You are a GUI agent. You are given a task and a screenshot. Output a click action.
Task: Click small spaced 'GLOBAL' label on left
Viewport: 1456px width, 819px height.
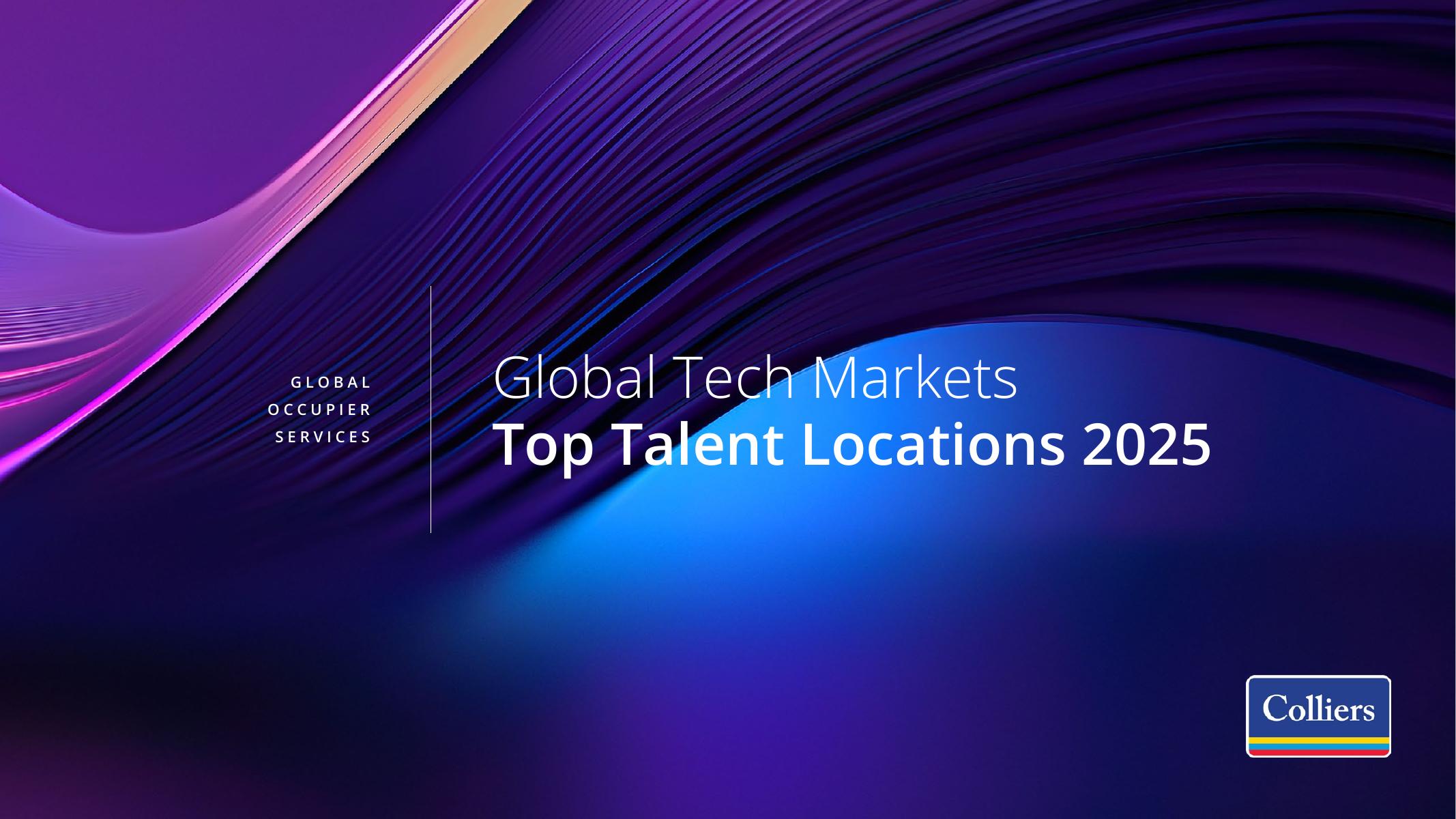pos(331,383)
